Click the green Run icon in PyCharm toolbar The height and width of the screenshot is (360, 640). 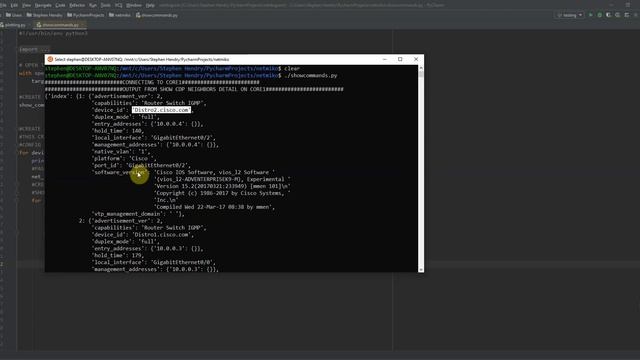(x=591, y=15)
